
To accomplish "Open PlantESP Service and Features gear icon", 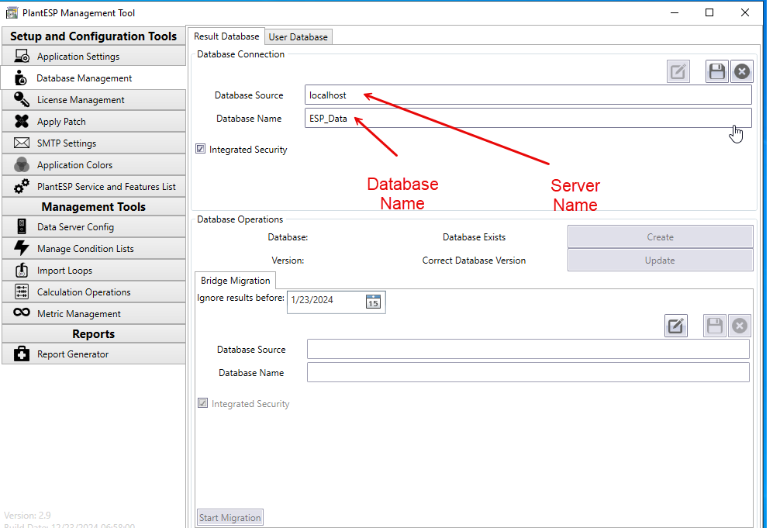I will click(22, 186).
